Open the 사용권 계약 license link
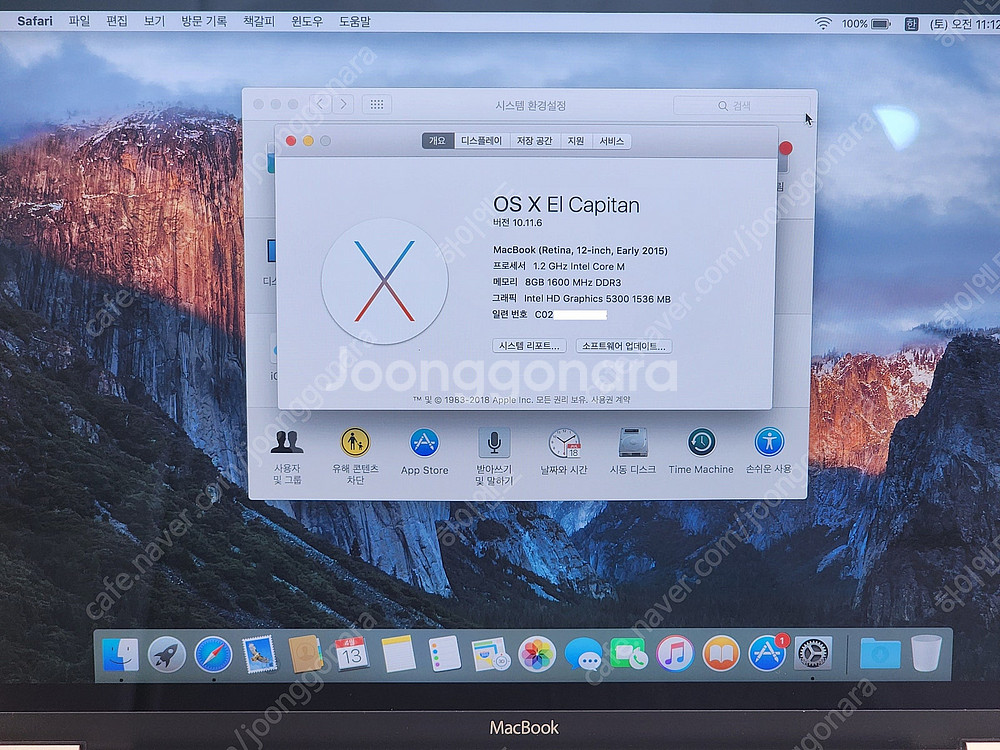The width and height of the screenshot is (1000, 750). pos(610,400)
